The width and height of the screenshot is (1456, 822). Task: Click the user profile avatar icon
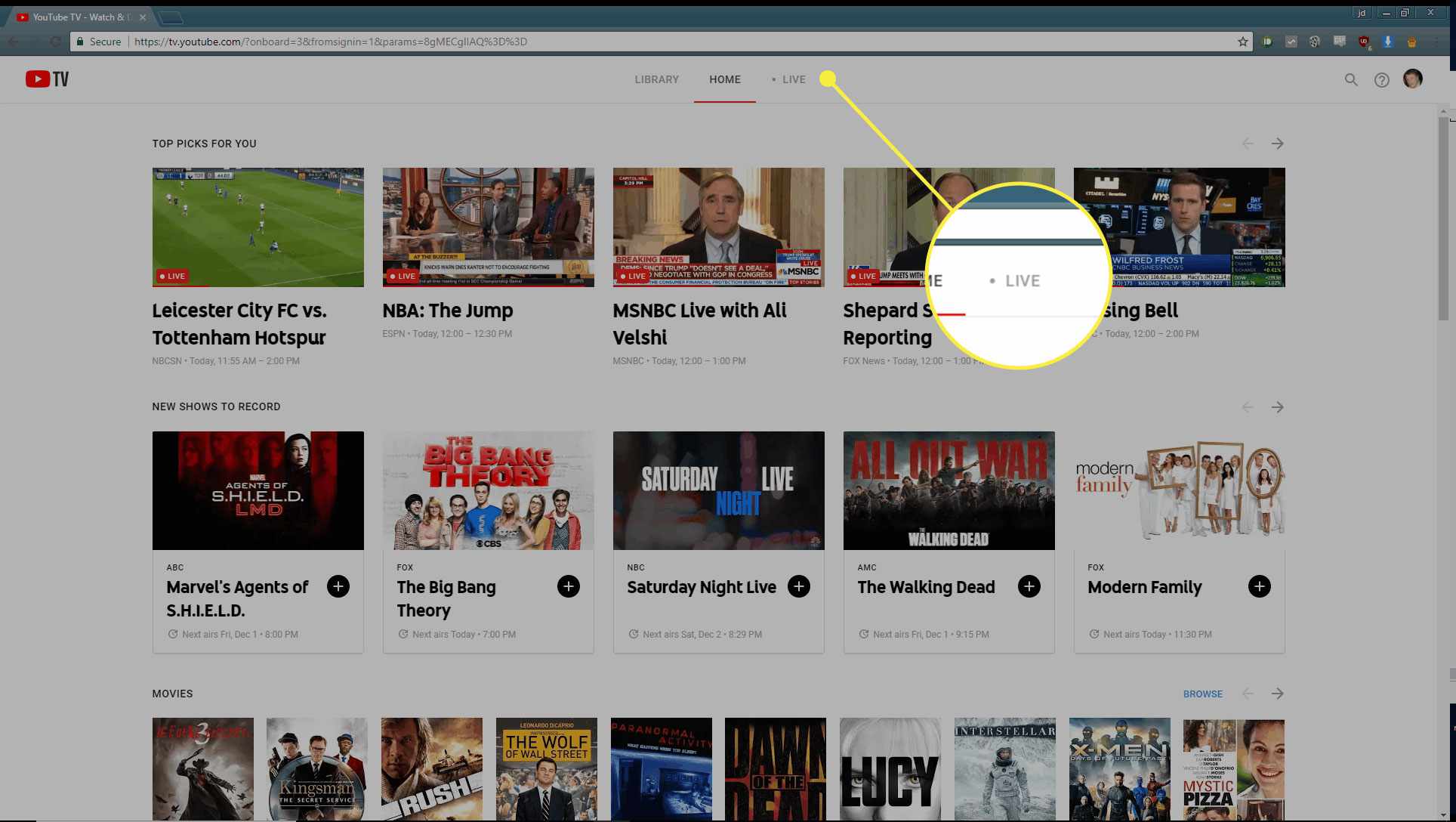tap(1413, 79)
